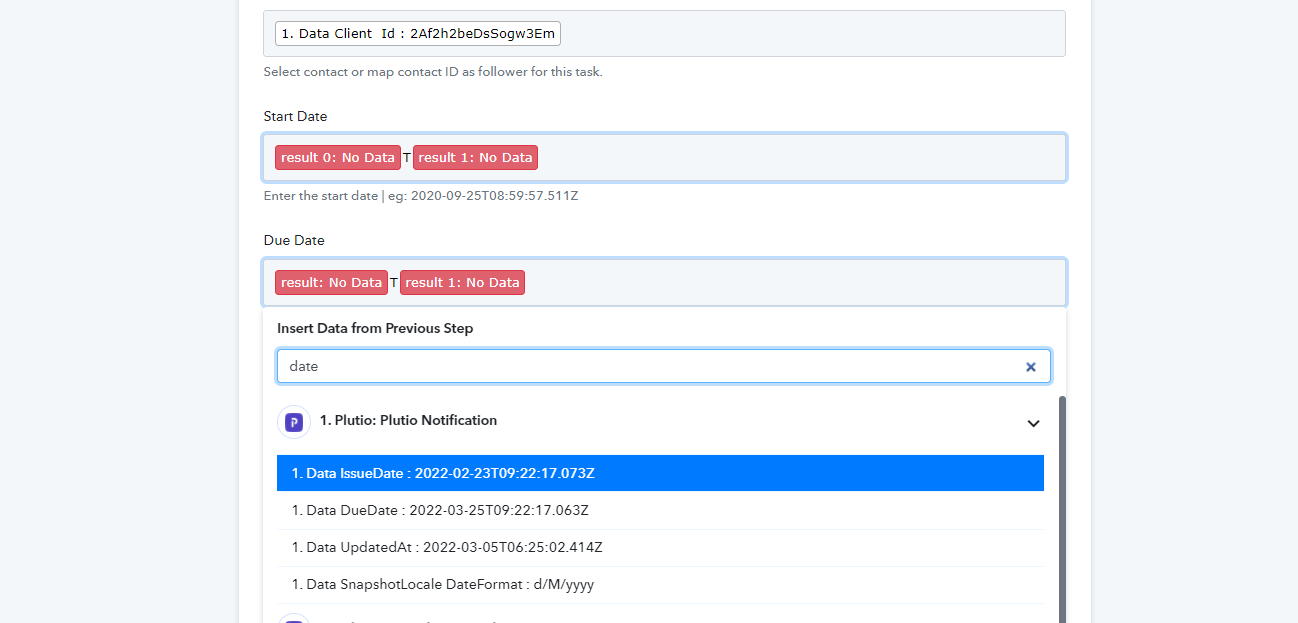Click '1. Plutio: Plutio Notification' header title

(x=408, y=420)
